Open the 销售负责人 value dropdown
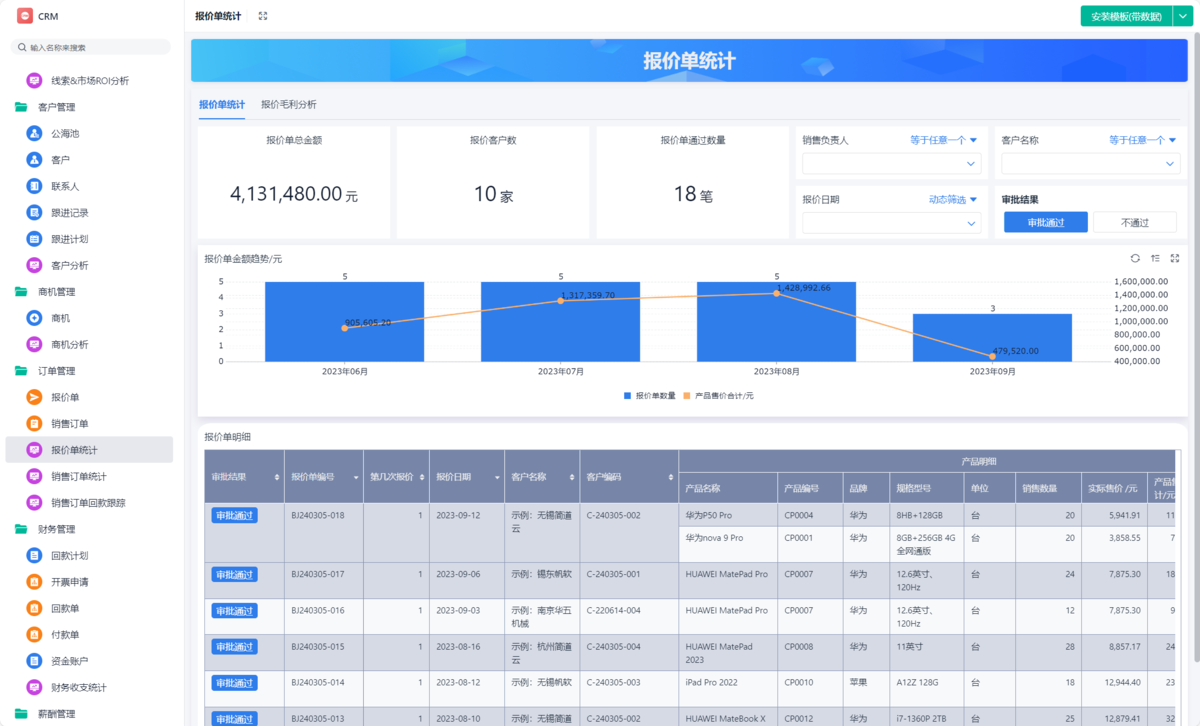This screenshot has height=726, width=1200. coord(892,164)
